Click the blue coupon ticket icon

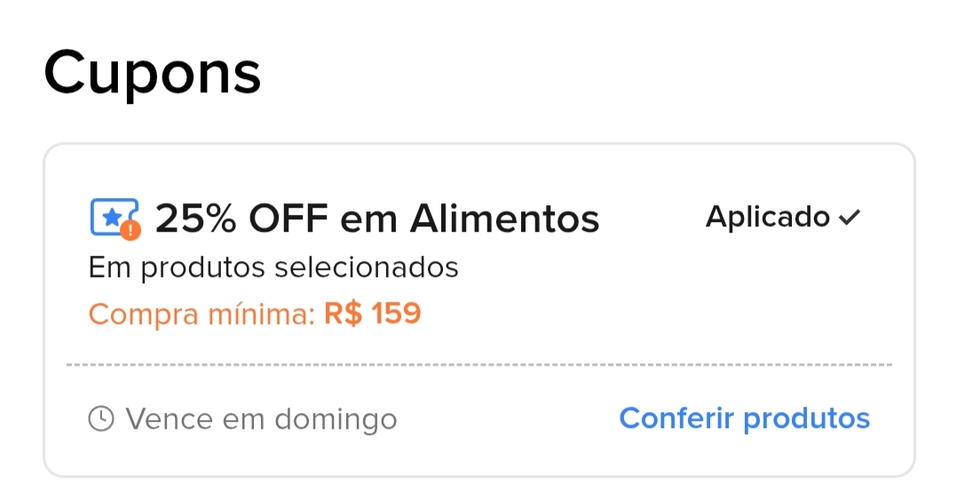click(x=112, y=217)
